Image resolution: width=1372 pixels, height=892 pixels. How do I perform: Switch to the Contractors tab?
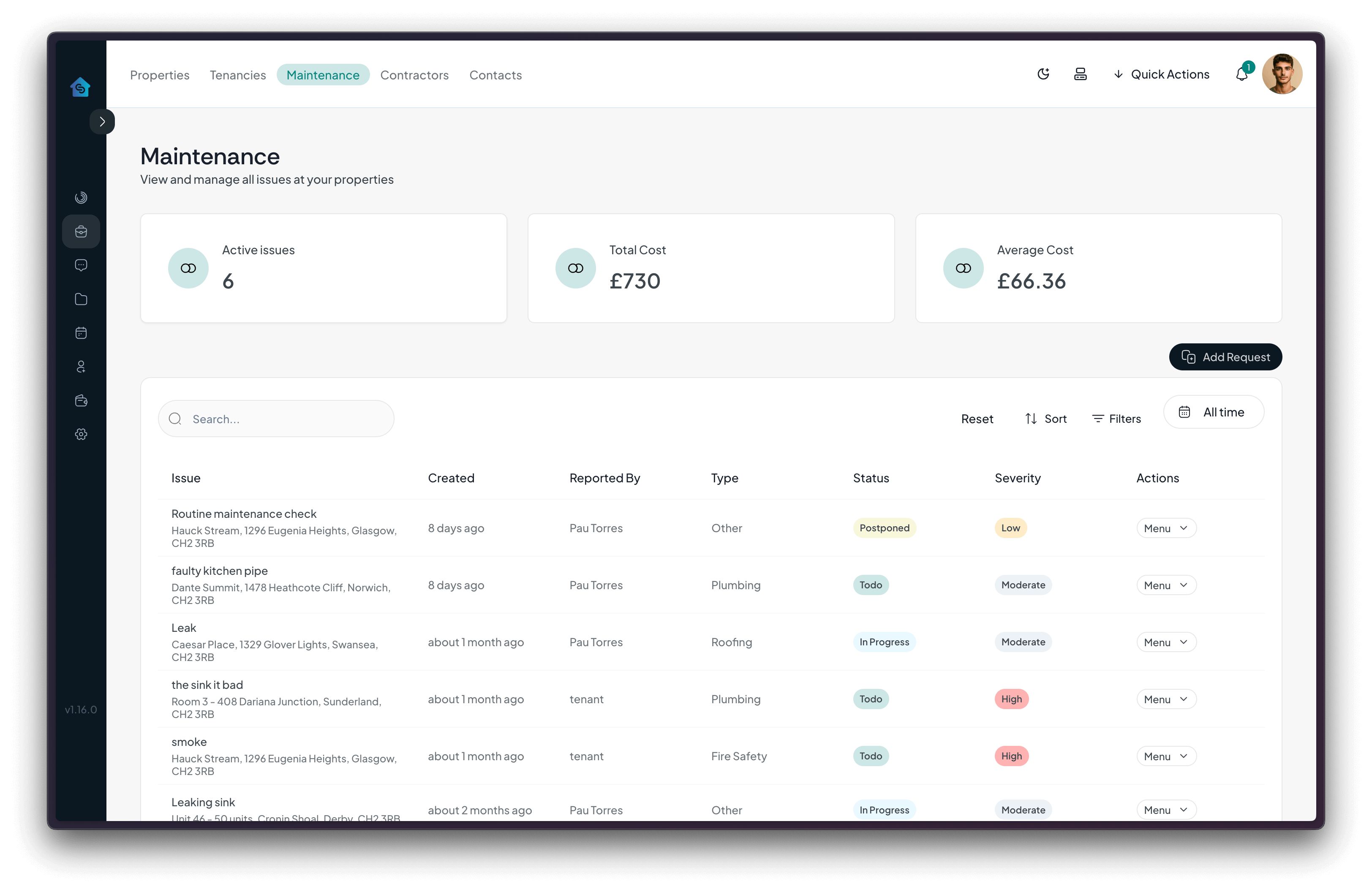click(x=414, y=75)
